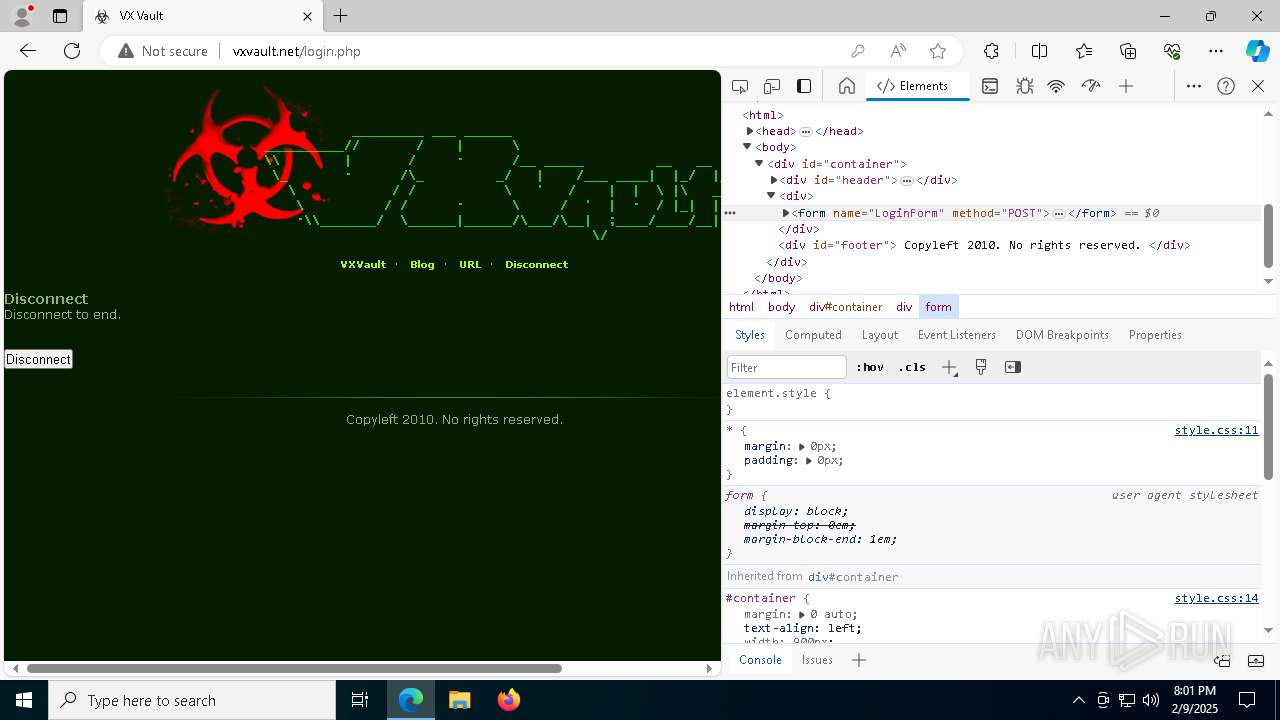The height and width of the screenshot is (720, 1280).
Task: Open the style.css:11 source link
Action: point(1216,430)
